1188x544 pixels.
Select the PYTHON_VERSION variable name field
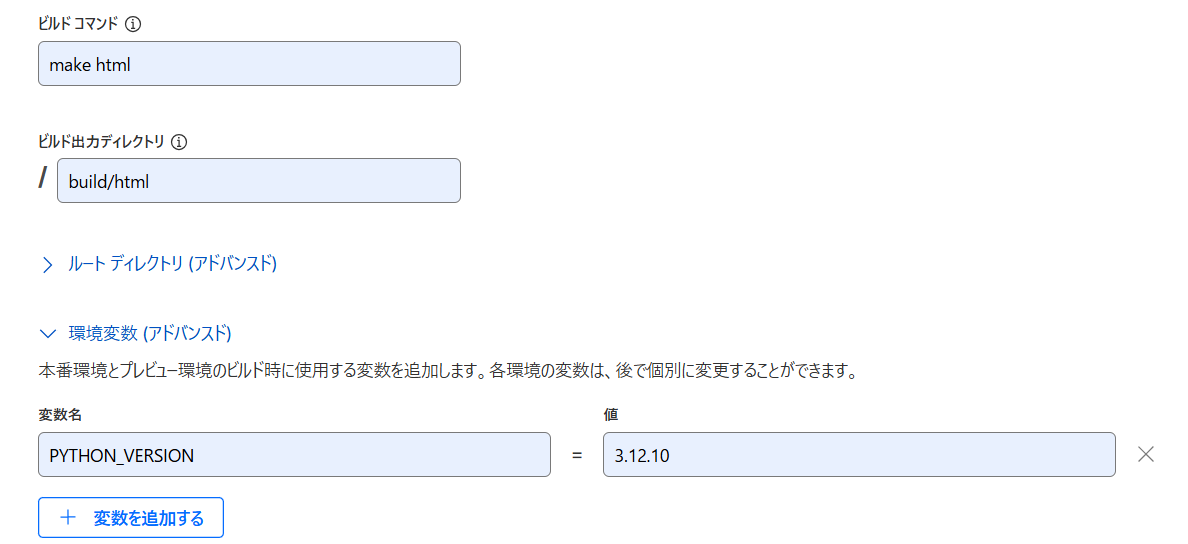(294, 455)
